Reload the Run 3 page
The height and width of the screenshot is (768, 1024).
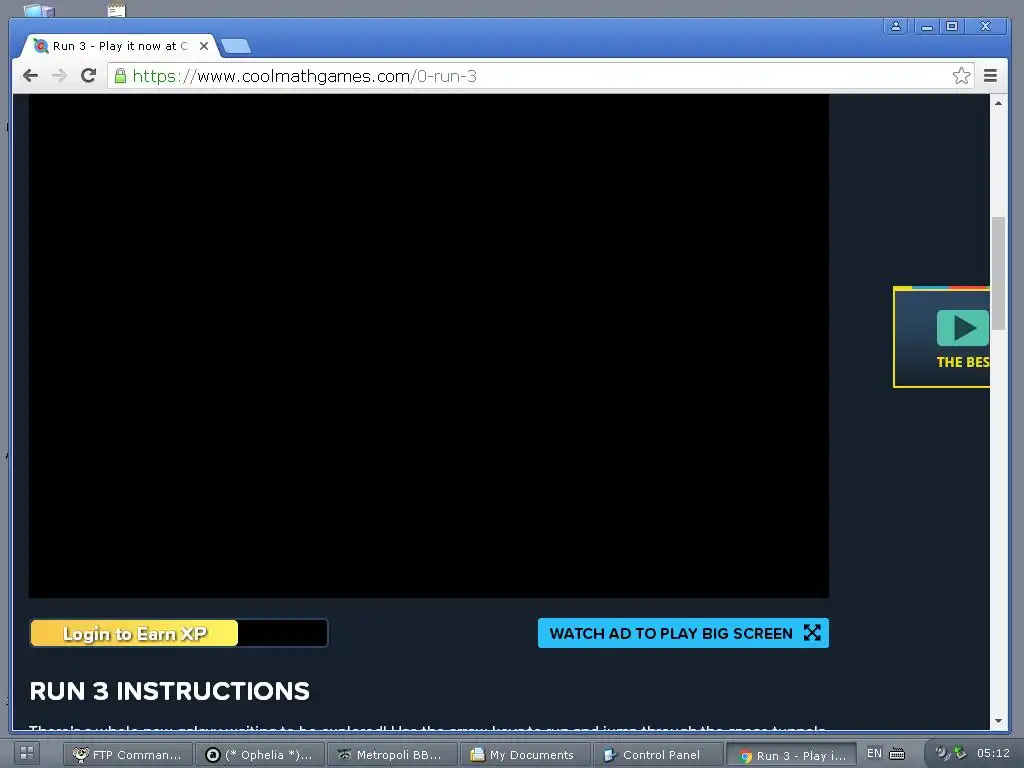(89, 76)
